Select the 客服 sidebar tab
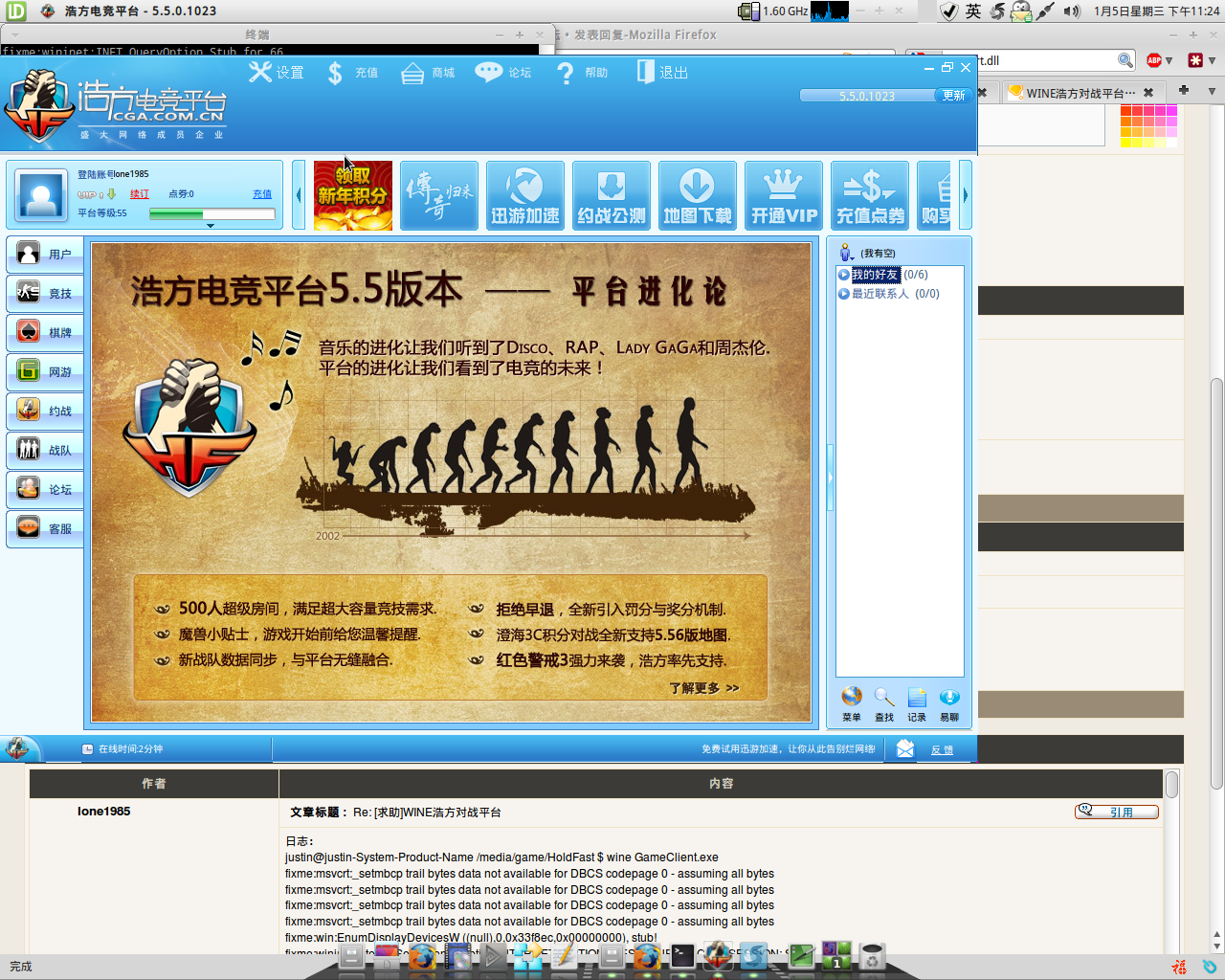 (x=45, y=528)
